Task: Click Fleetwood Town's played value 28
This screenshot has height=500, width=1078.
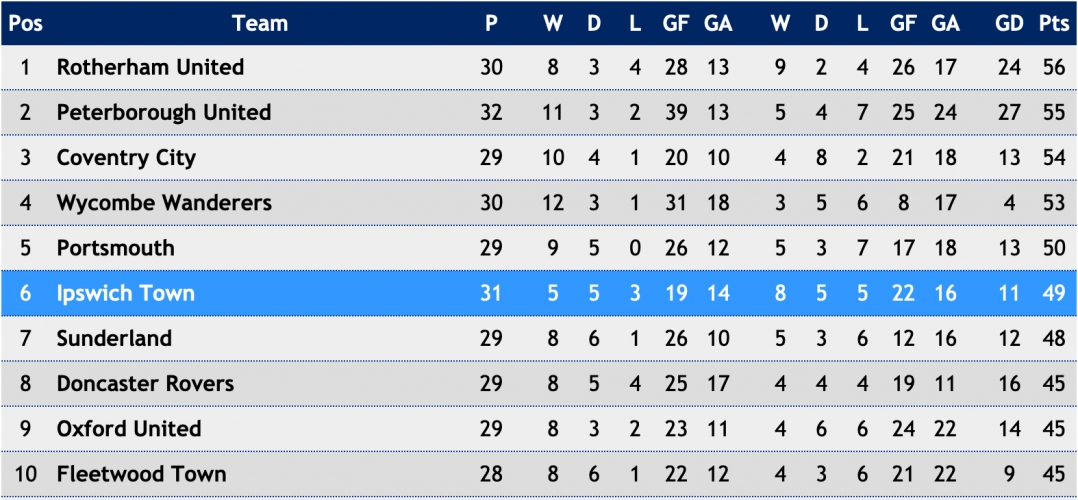Action: tap(491, 475)
